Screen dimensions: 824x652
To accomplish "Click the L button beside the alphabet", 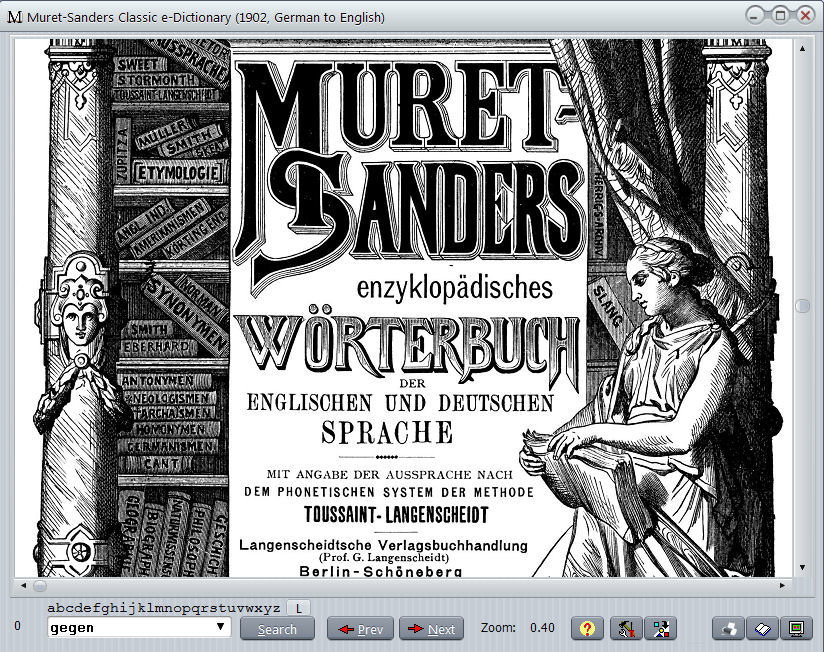I will (x=298, y=608).
